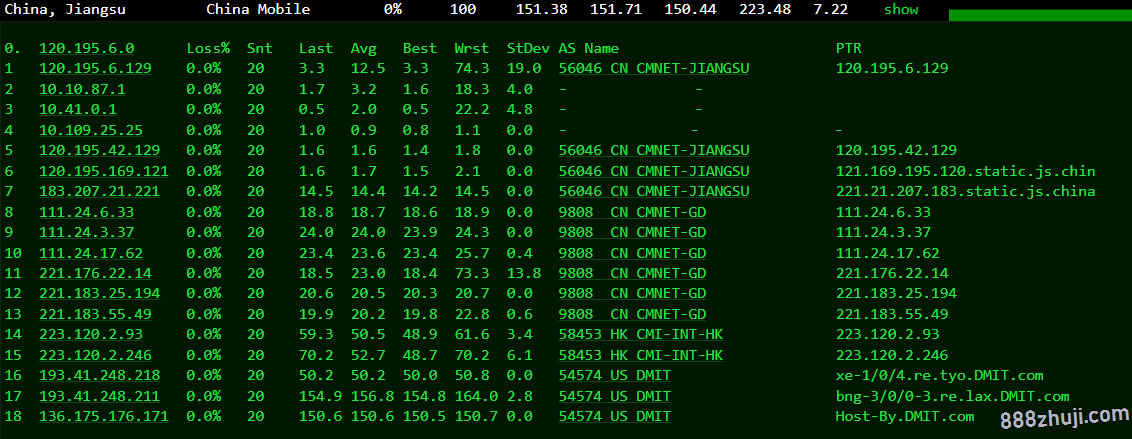Select the average value "52.7" on hop 15
The width and height of the screenshot is (1132, 439).
click(x=368, y=355)
